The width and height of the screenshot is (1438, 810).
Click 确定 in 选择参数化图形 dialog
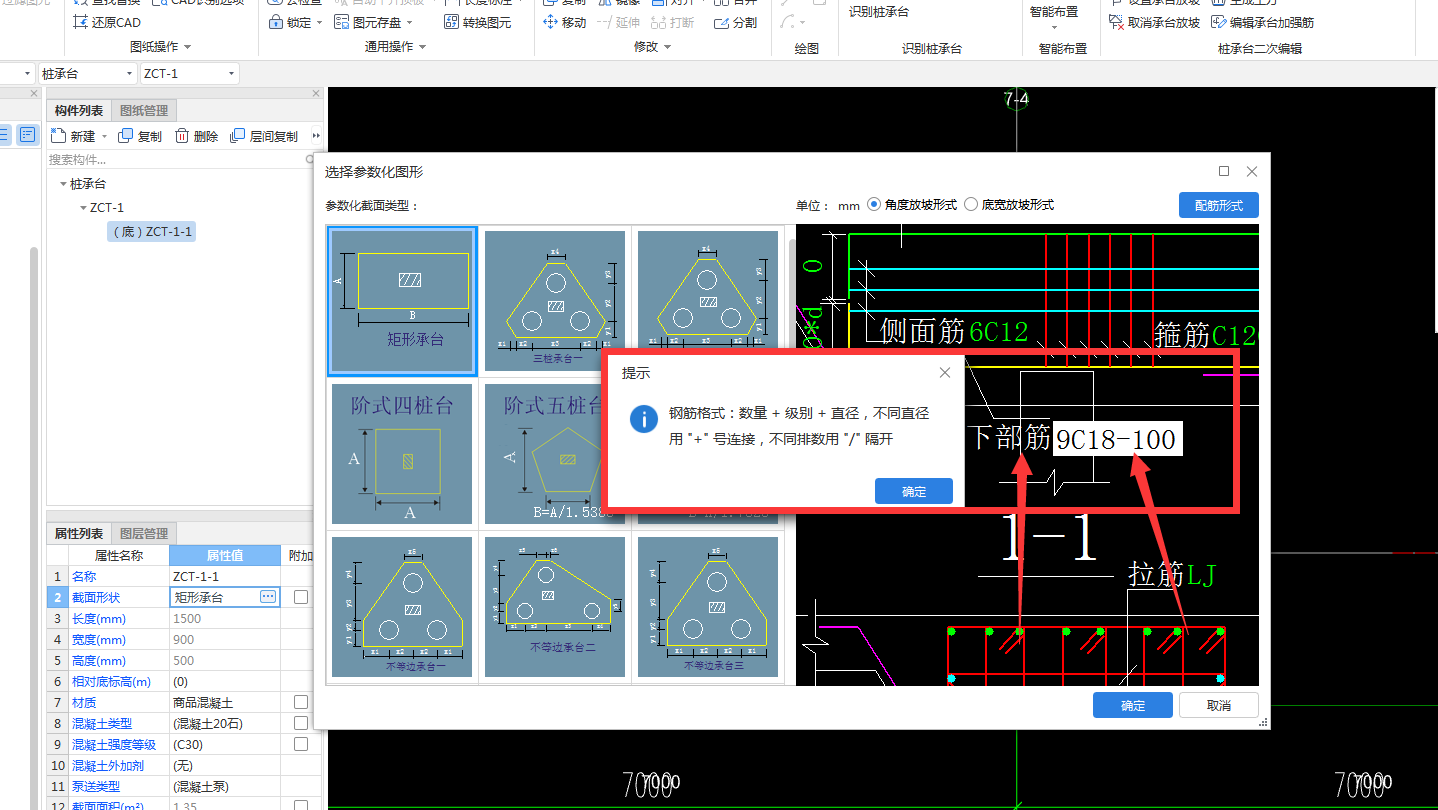click(1133, 705)
